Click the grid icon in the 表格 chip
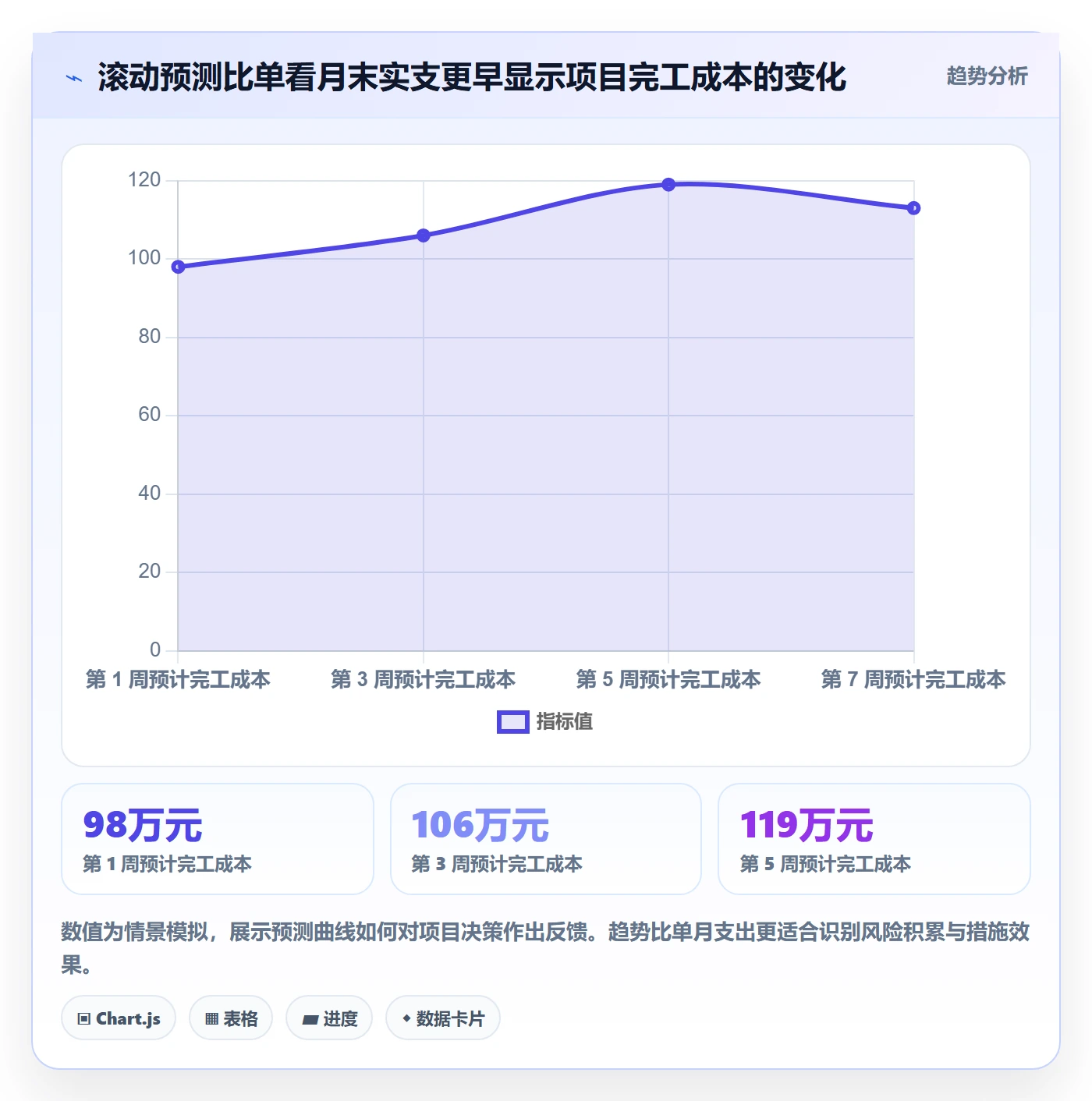This screenshot has height=1101, width=1092. tap(211, 1019)
